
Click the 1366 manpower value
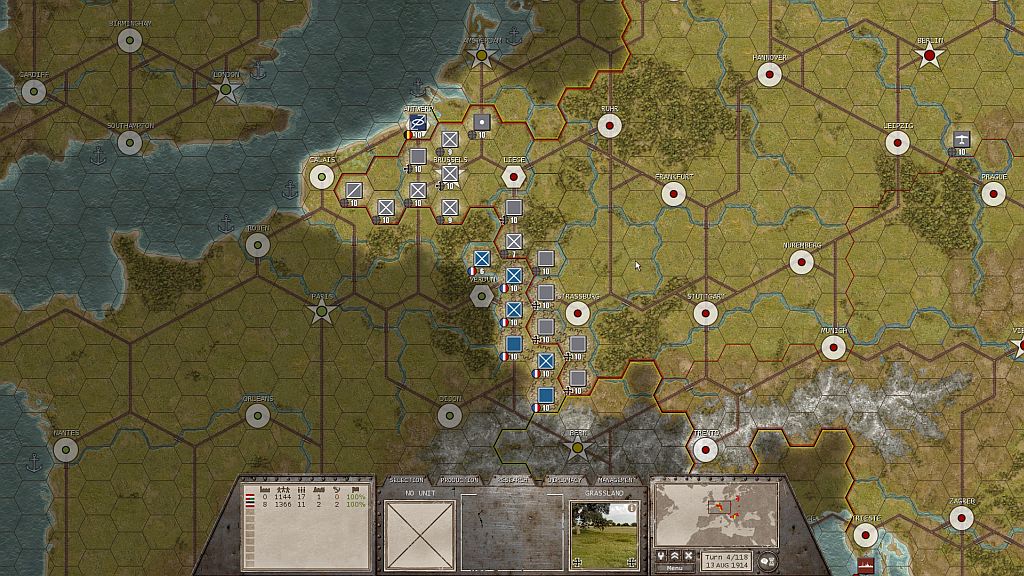tap(283, 504)
